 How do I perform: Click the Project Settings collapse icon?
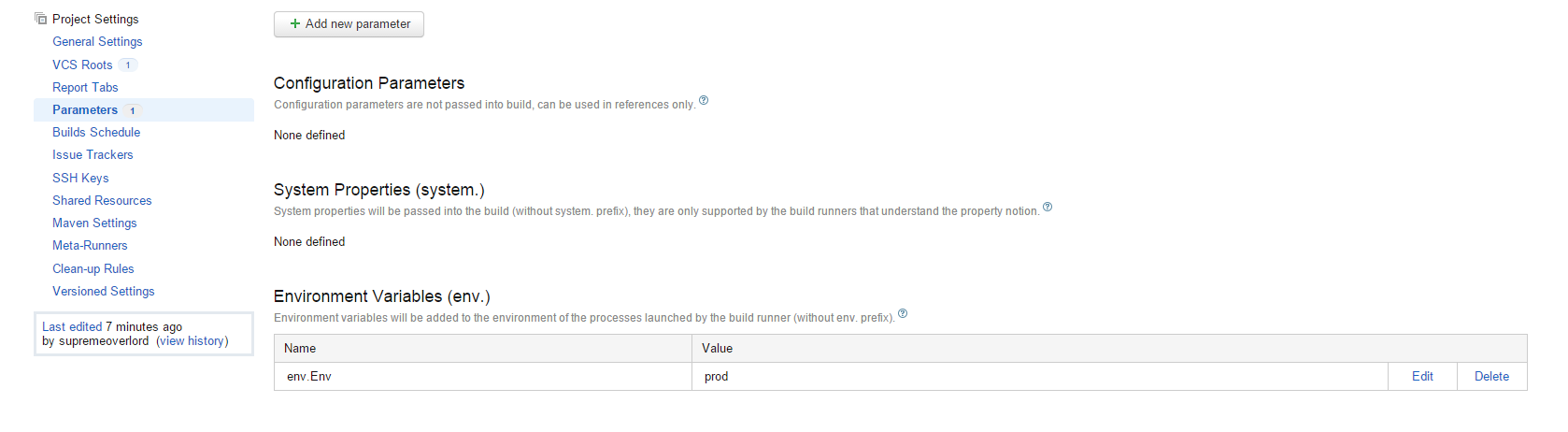[41, 19]
